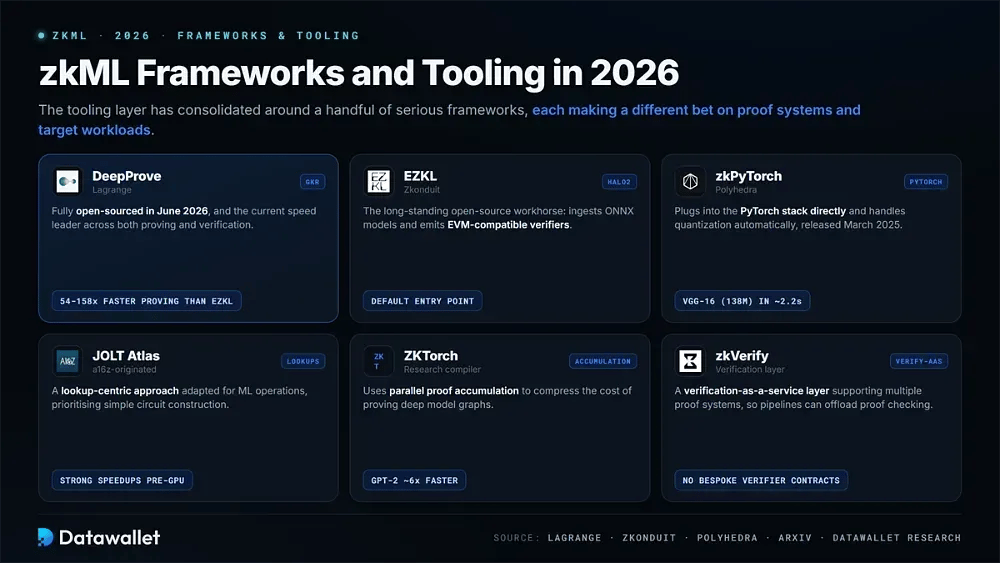Click the 'Verification layer' subtitle
The image size is (1000, 563).
[750, 370]
